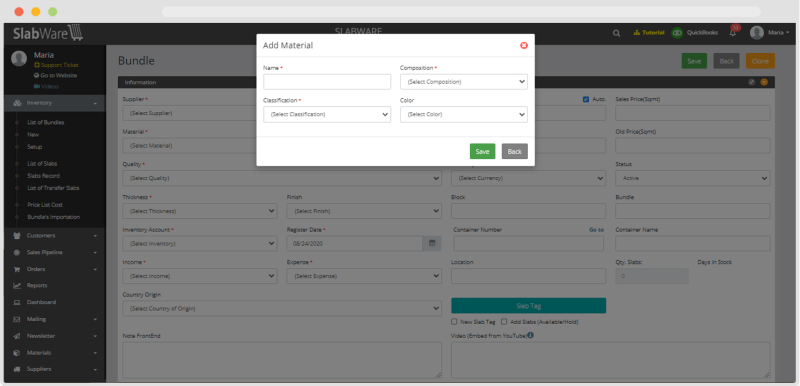Click the Reports chart icon in sidebar
This screenshot has height=386, width=800.
coord(17,286)
